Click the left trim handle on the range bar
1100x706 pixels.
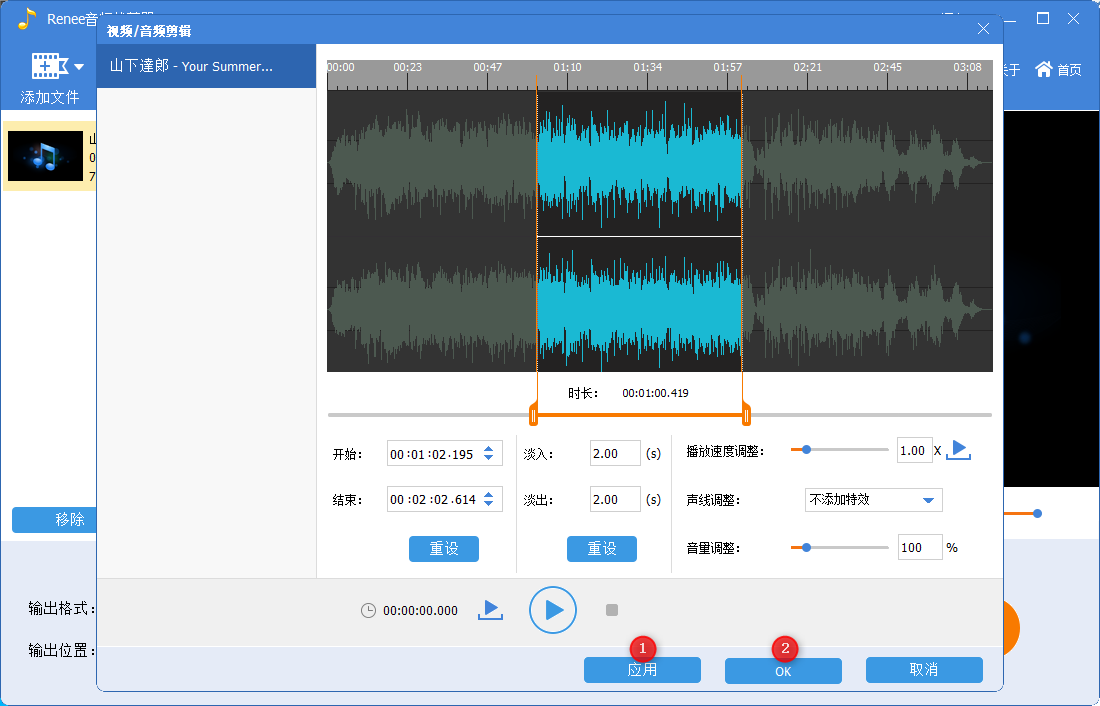pos(533,415)
